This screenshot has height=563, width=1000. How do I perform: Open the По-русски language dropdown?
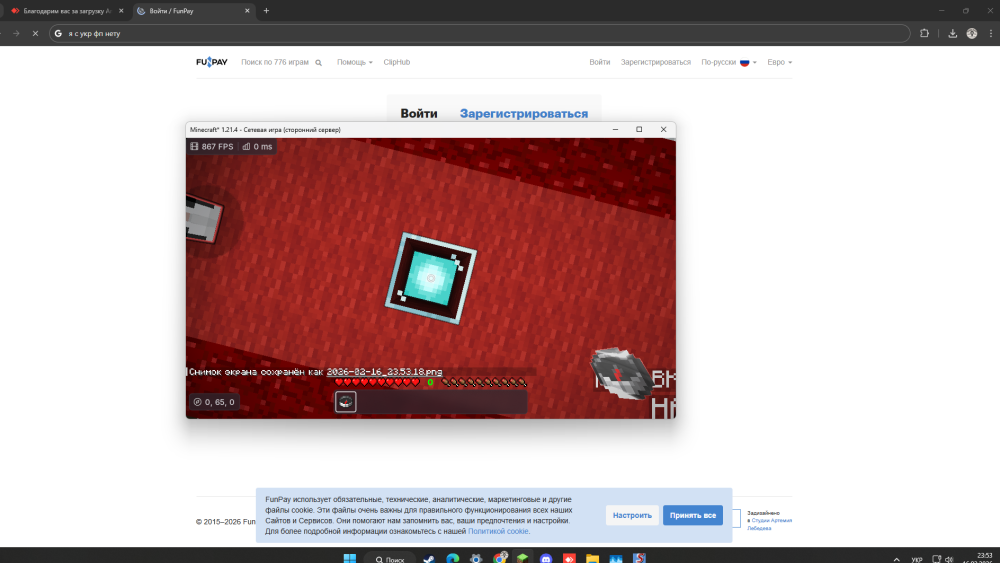click(729, 62)
